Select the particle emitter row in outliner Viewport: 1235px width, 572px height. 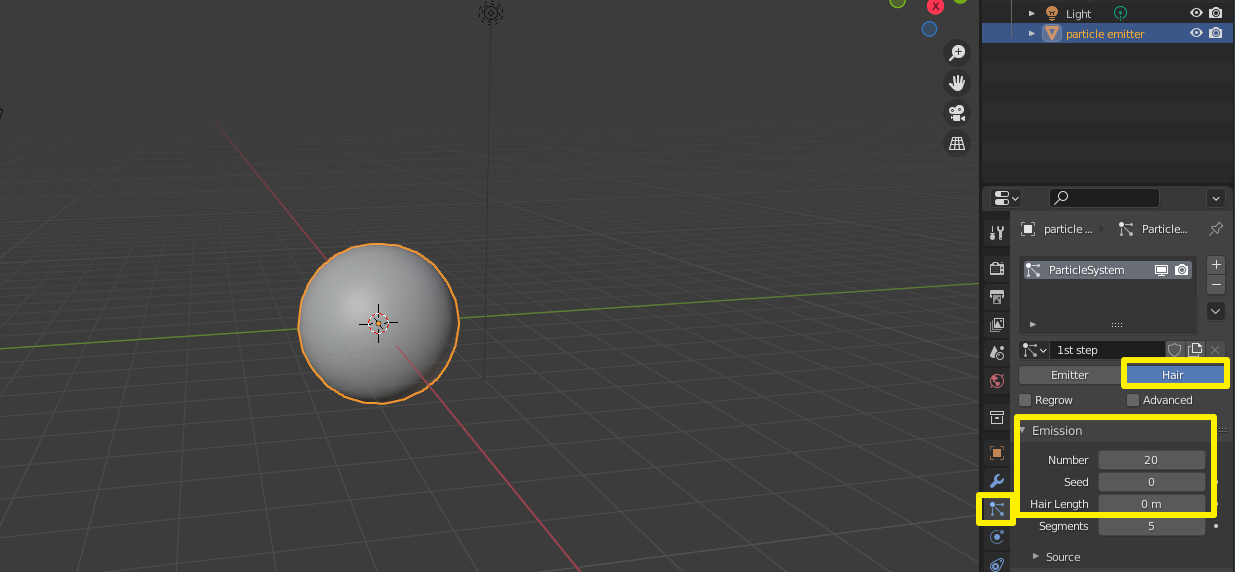pyautogui.click(x=1108, y=33)
